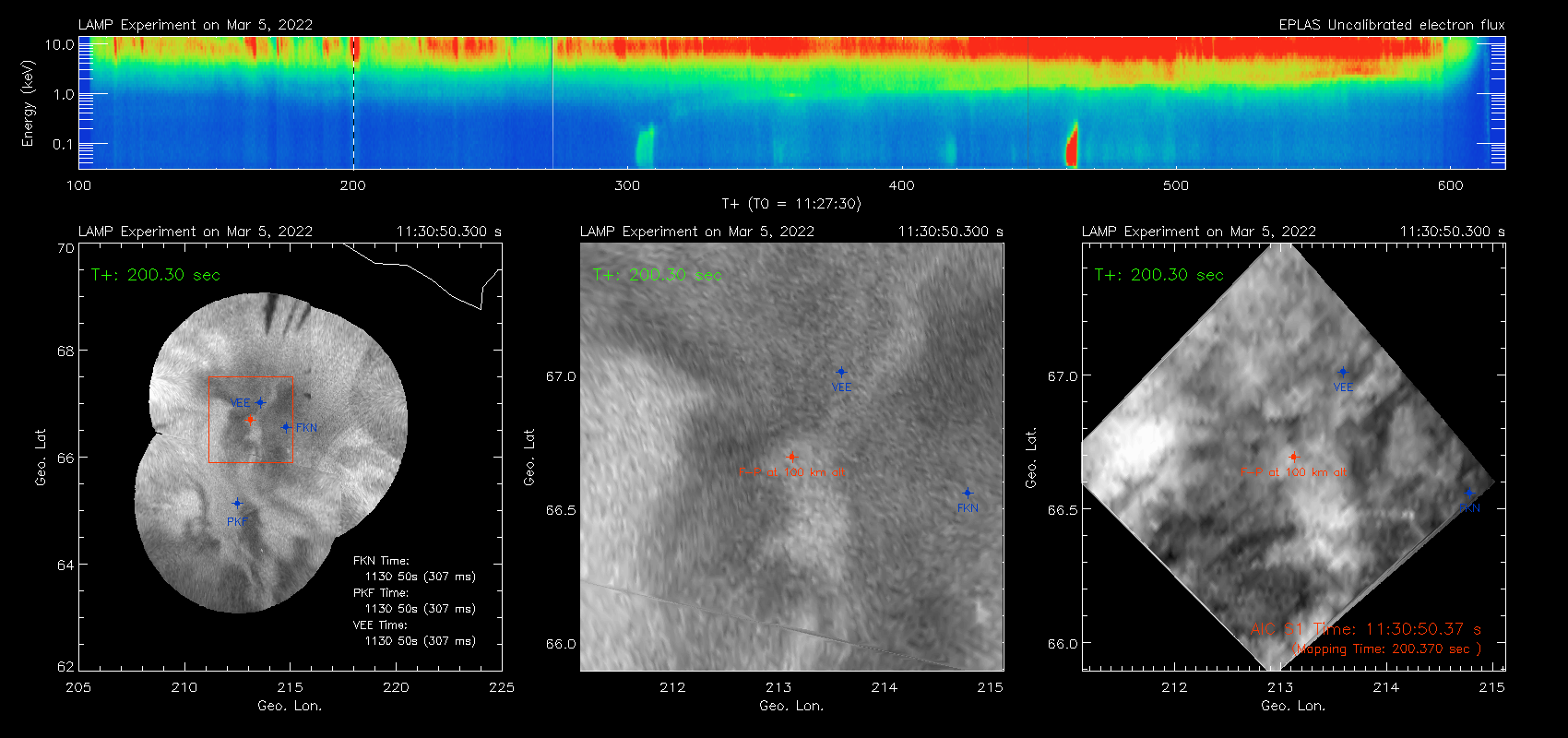1568x738 pixels.
Task: Click the '205' longitude tick on the mosaic map
Action: point(79,687)
